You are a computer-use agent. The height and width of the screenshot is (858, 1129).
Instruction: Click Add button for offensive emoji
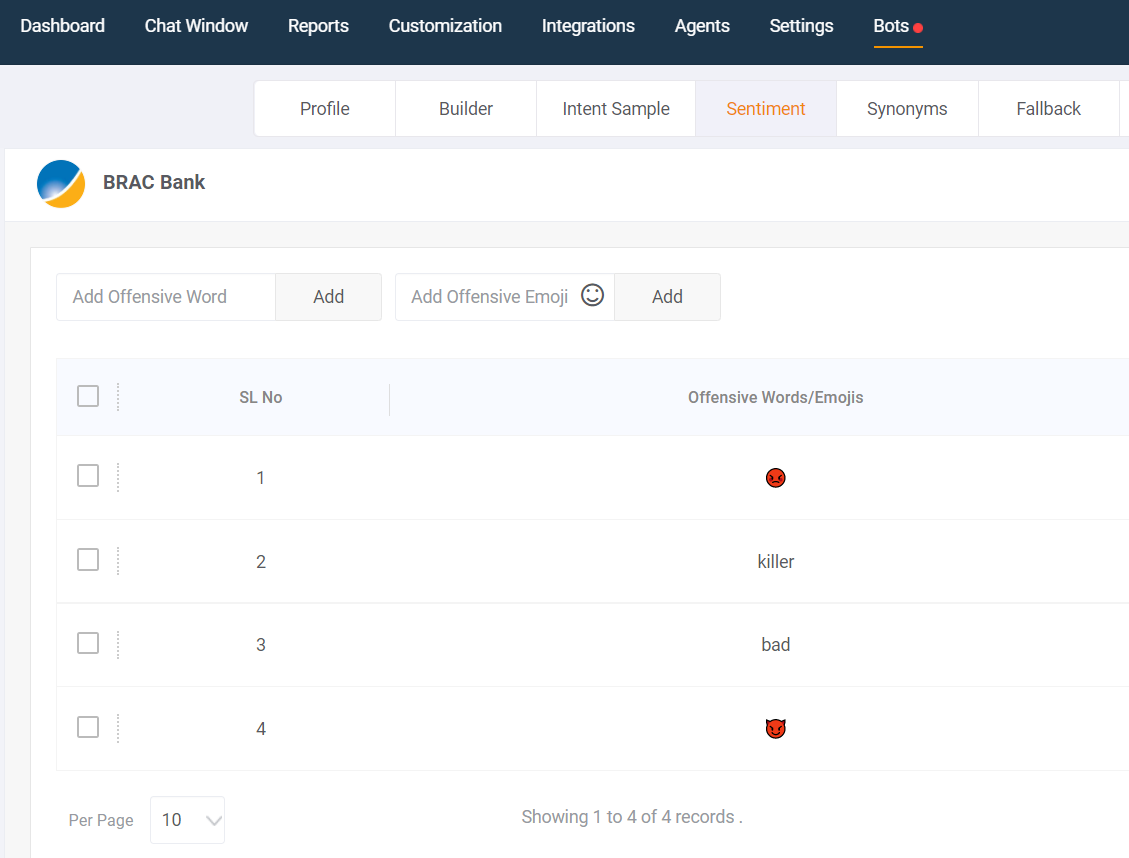667,297
